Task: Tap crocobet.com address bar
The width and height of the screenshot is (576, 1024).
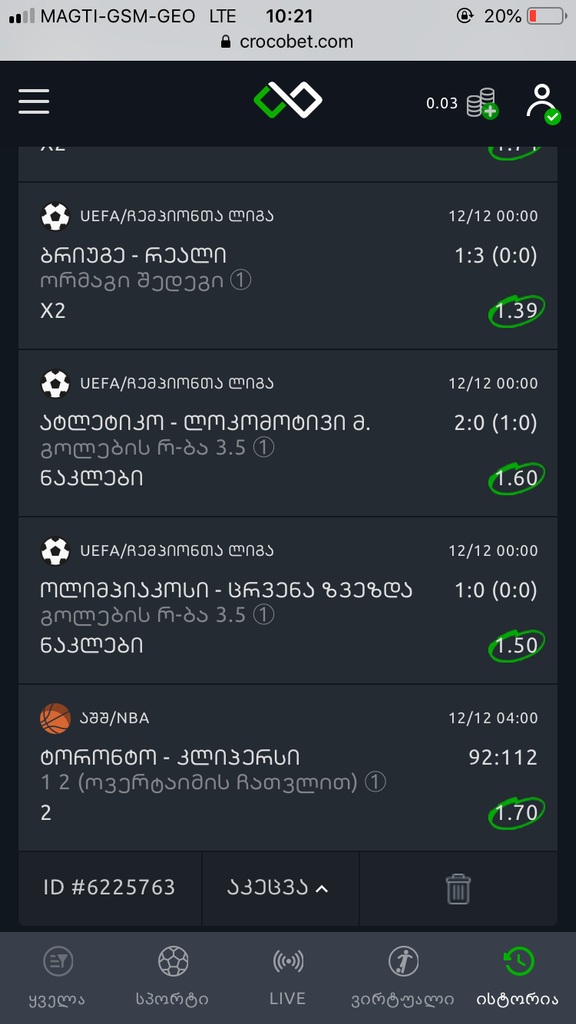Action: click(x=288, y=42)
